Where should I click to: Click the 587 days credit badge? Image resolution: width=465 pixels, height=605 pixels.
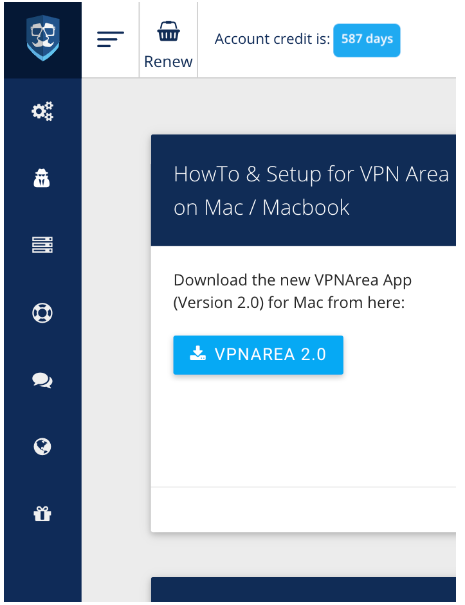point(367,40)
